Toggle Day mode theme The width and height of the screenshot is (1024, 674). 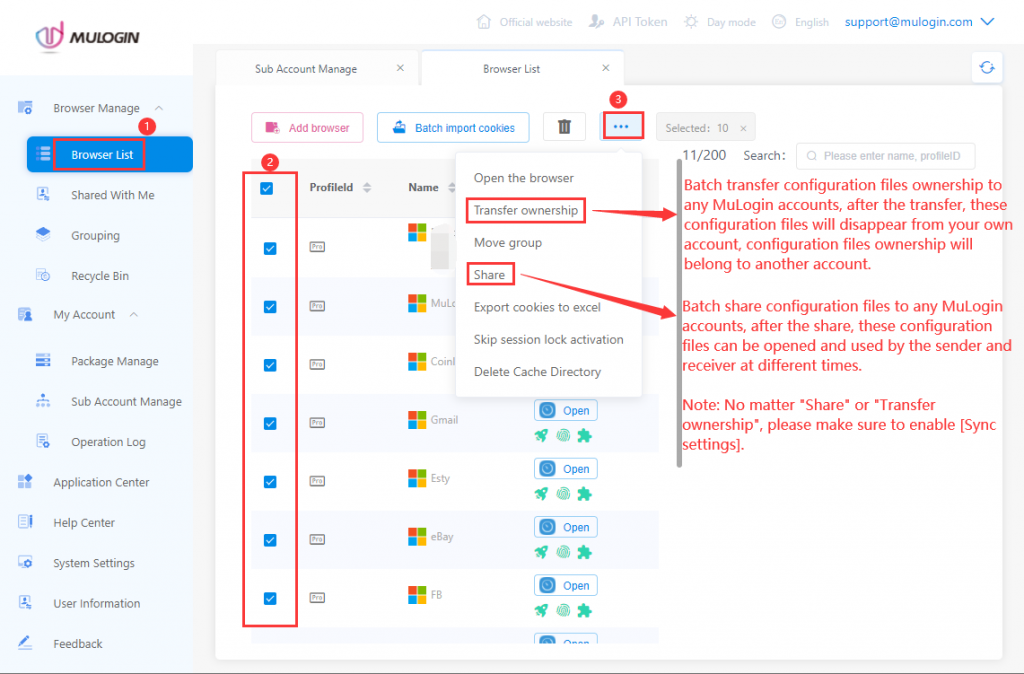click(x=720, y=22)
